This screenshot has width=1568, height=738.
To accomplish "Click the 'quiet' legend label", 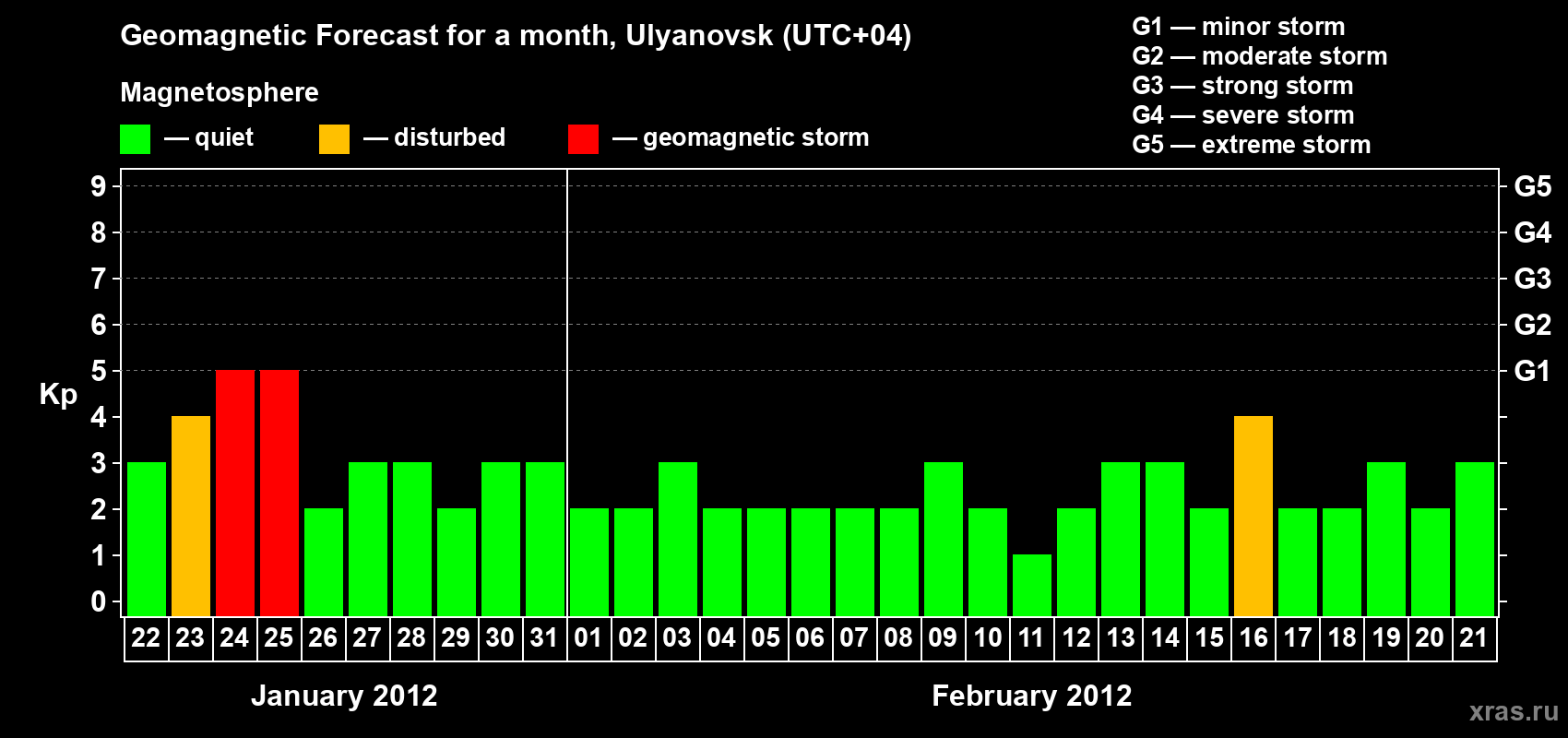I will 224,138.
